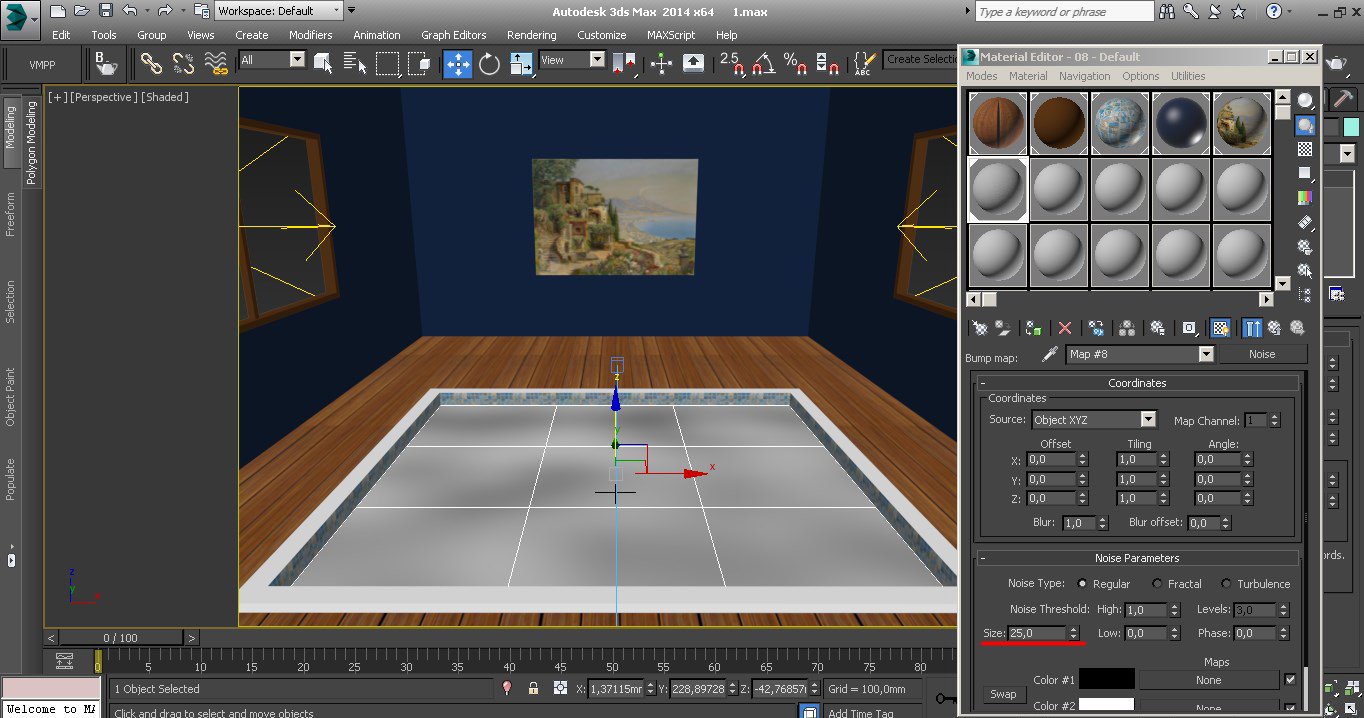Screen dimensions: 1364x718
Task: Click the red X reset map icon
Action: 1065,328
